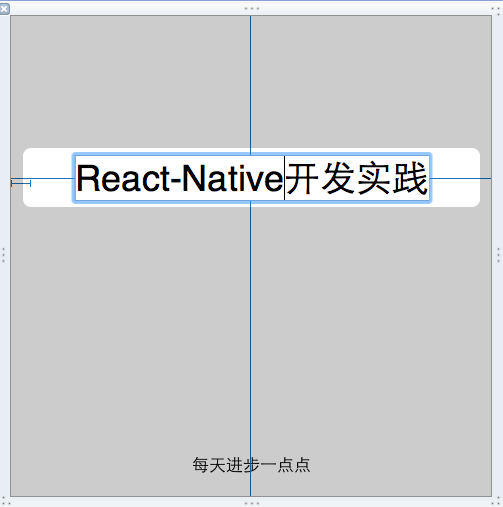Click the bottom edge three-dot resize handle
Viewport: 503px width, 507px height.
(x=252, y=503)
